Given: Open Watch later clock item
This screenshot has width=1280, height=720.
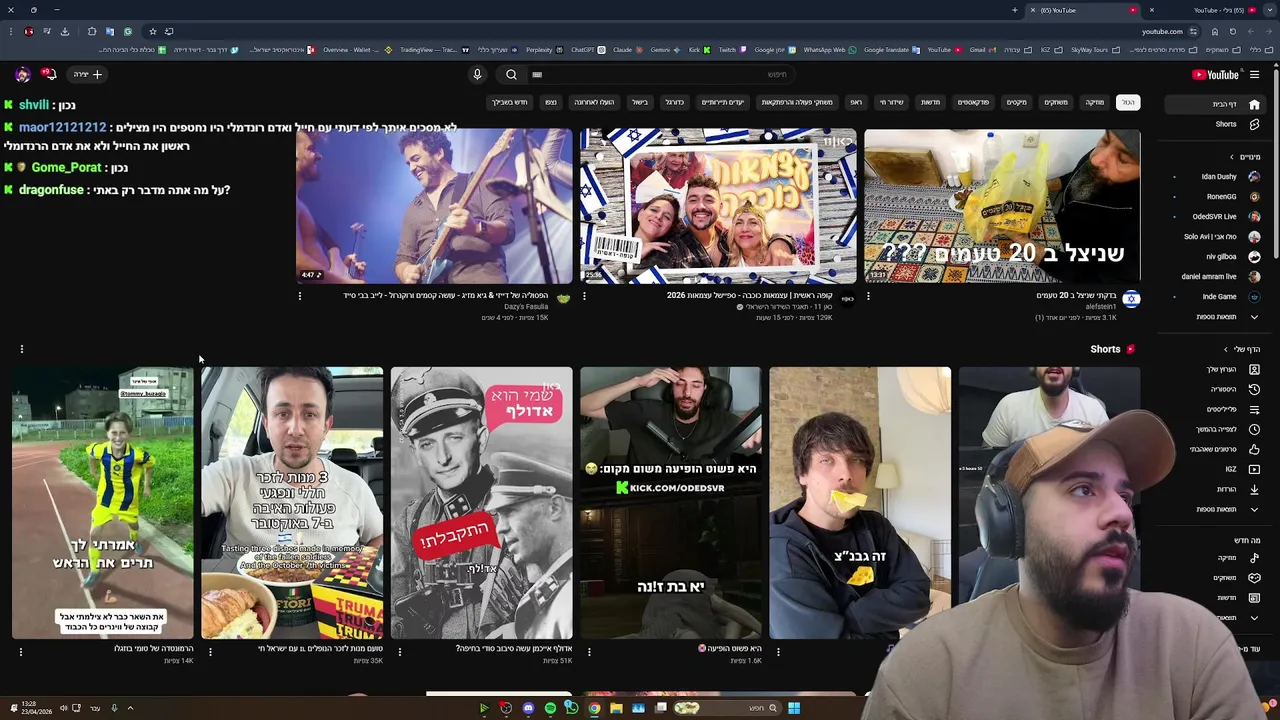Looking at the screenshot, I should tap(1254, 429).
